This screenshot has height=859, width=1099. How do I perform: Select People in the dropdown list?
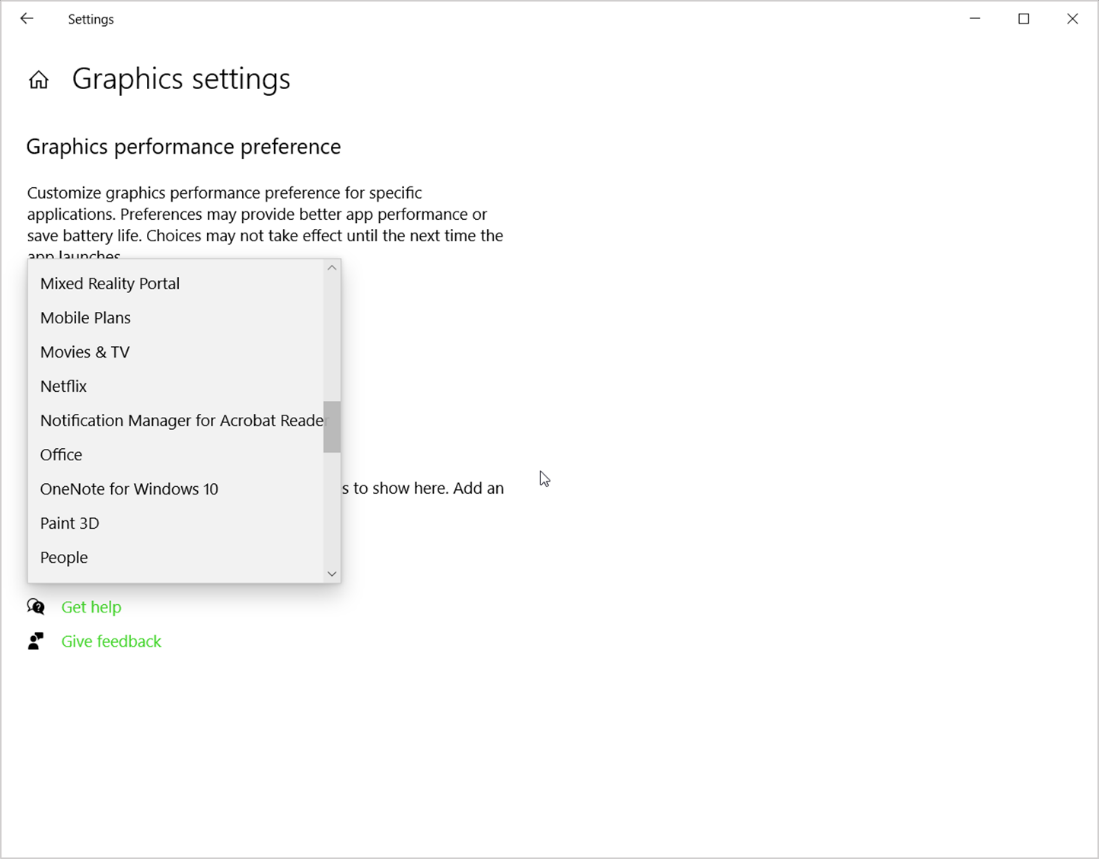(63, 557)
